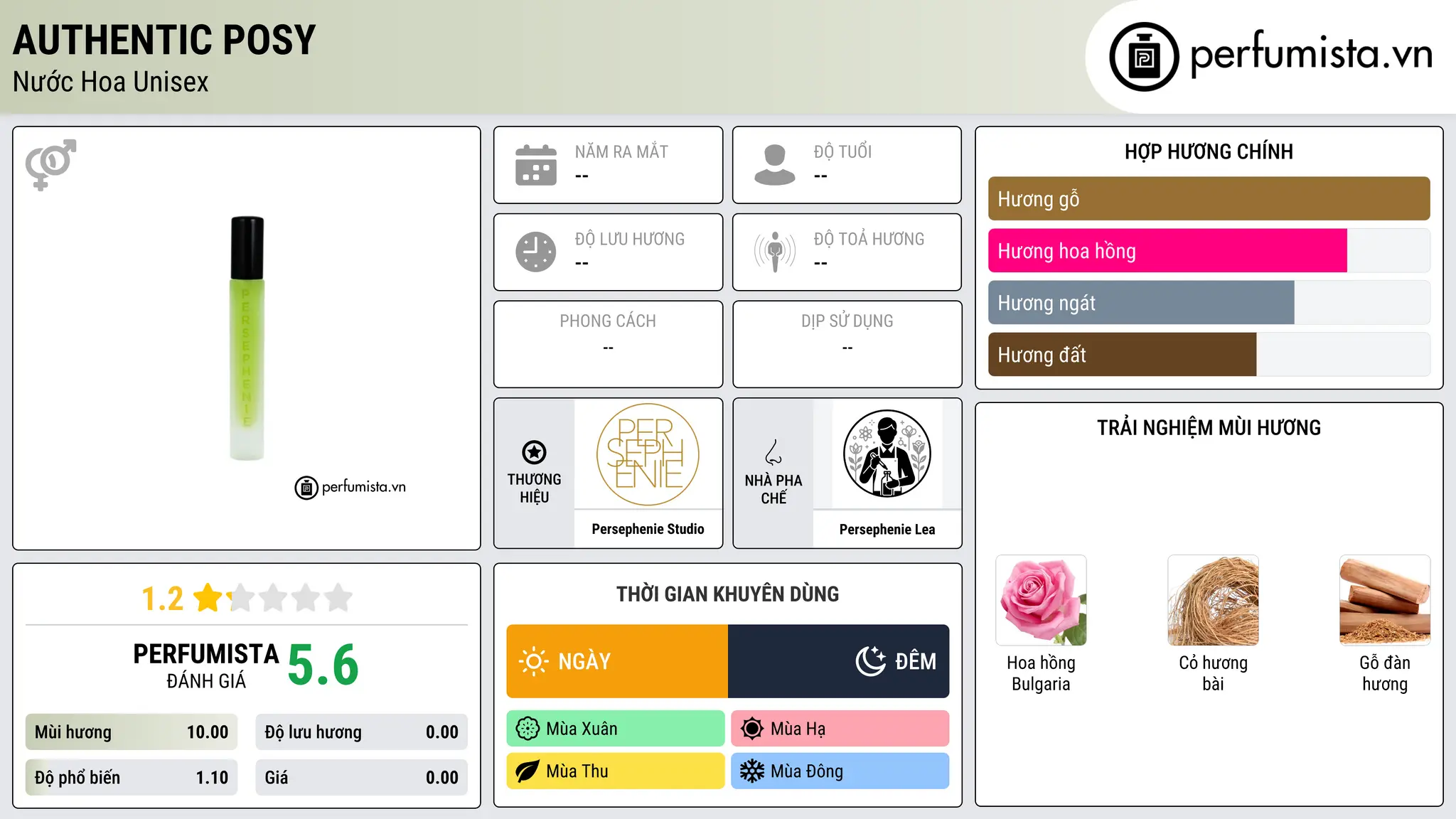Viewport: 1456px width, 819px height.
Task: Click the sillage icon for Độ toả hương
Action: coord(775,252)
